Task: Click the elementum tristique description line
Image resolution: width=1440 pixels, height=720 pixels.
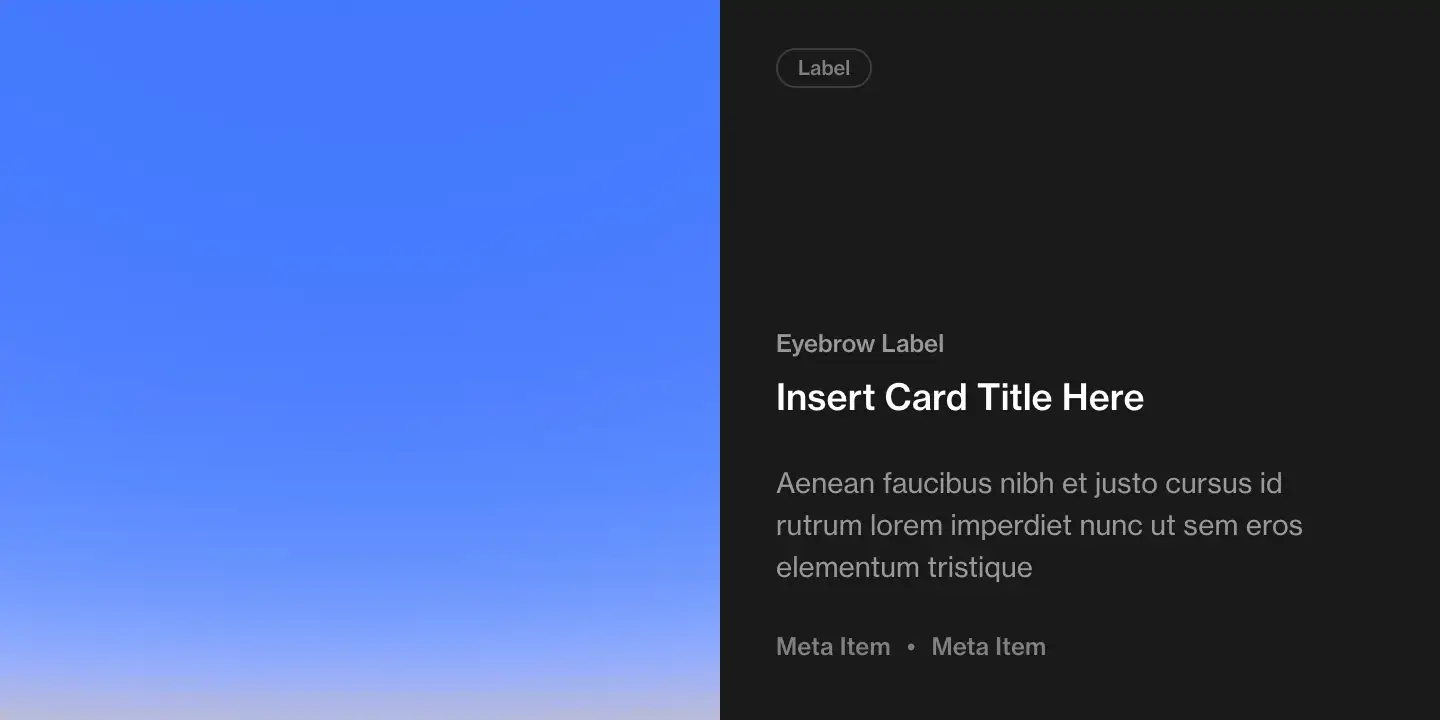Action: pyautogui.click(x=904, y=568)
